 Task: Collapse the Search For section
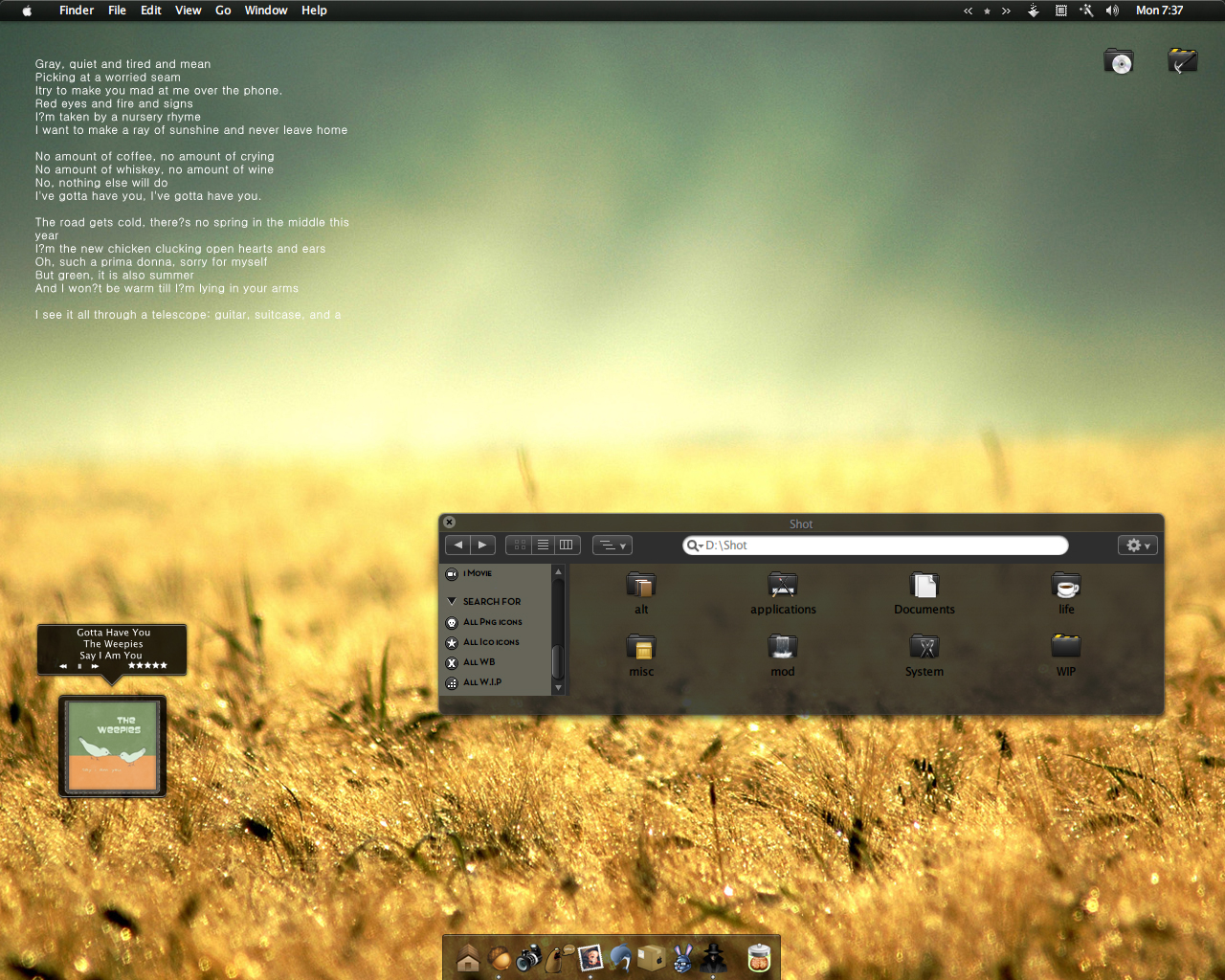tap(452, 601)
